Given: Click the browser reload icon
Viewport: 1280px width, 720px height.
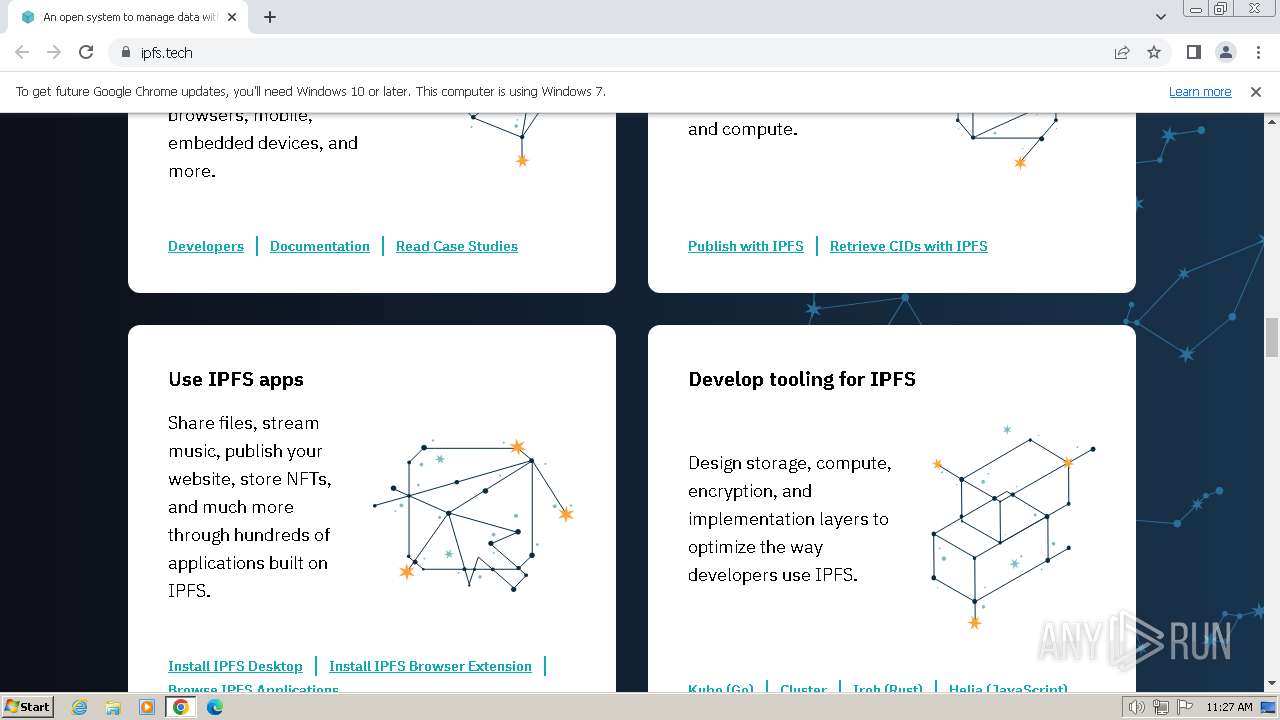Looking at the screenshot, I should click(x=86, y=52).
